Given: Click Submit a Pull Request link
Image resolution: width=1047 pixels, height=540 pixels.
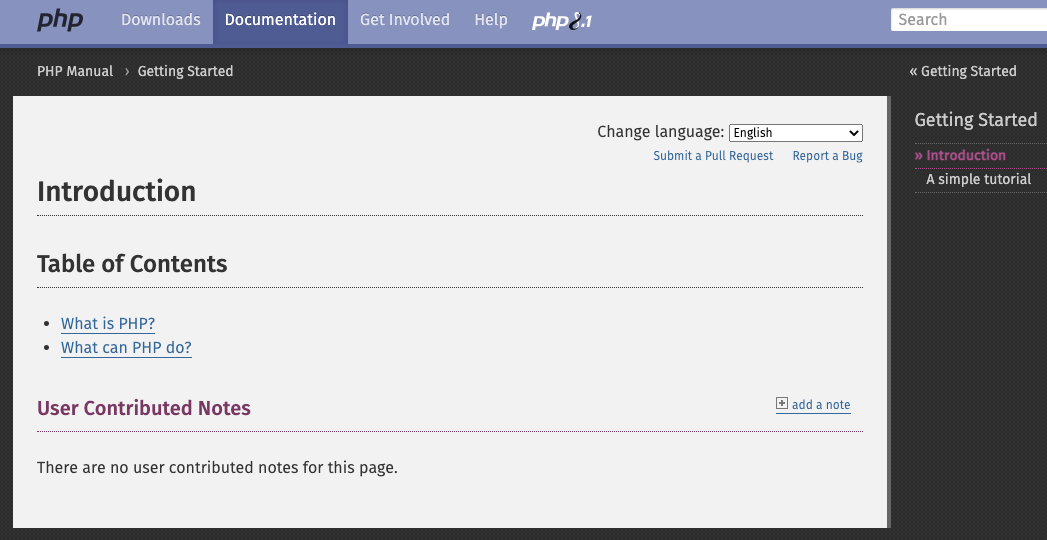Looking at the screenshot, I should pos(713,156).
